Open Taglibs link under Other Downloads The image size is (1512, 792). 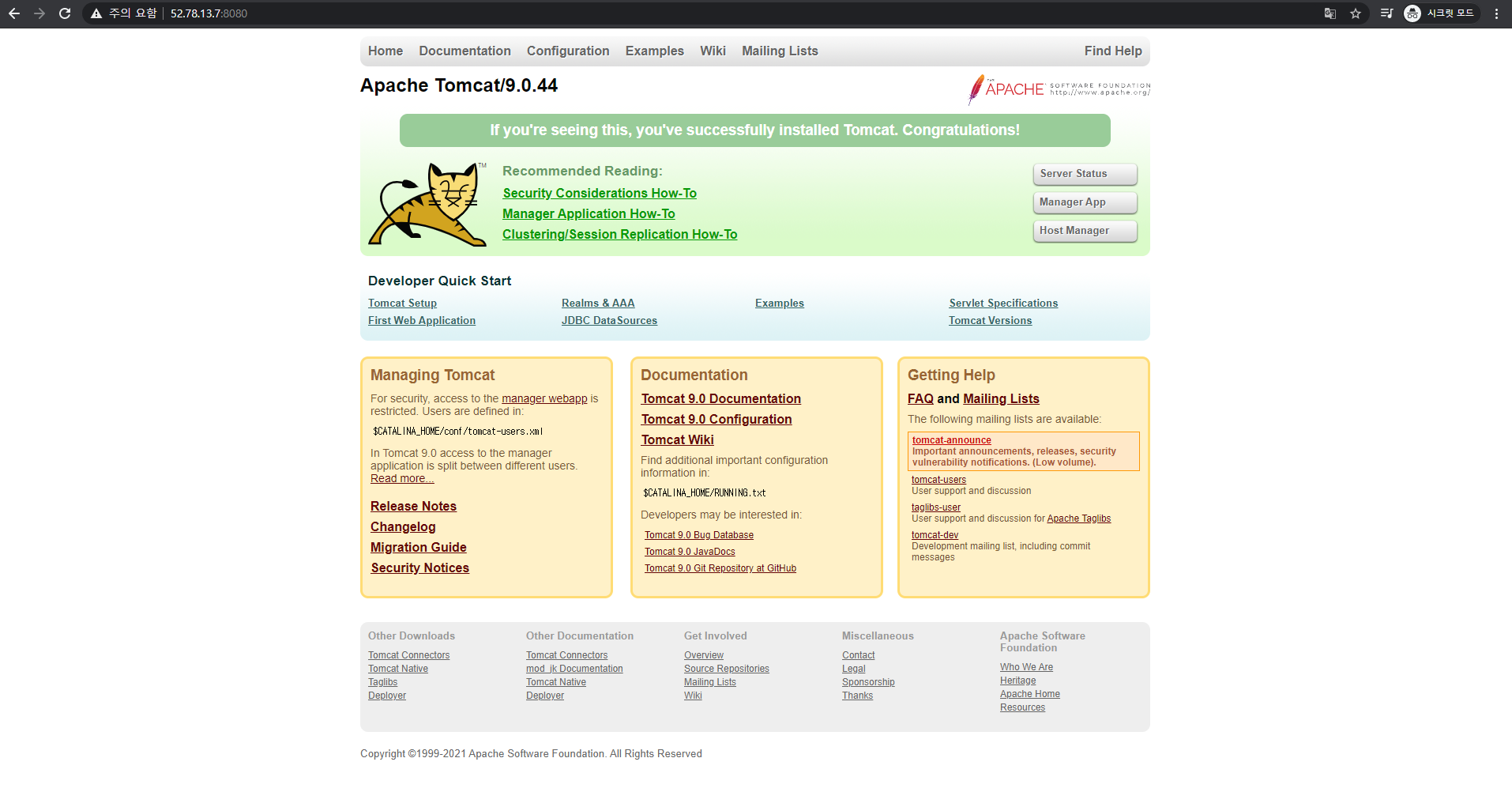382,682
